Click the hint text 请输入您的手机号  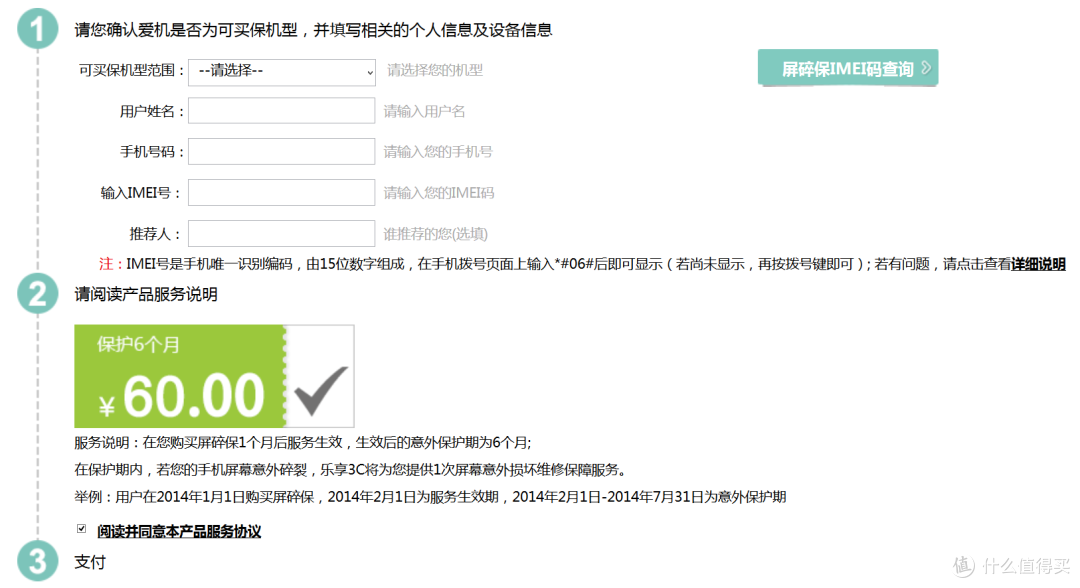[x=438, y=151]
